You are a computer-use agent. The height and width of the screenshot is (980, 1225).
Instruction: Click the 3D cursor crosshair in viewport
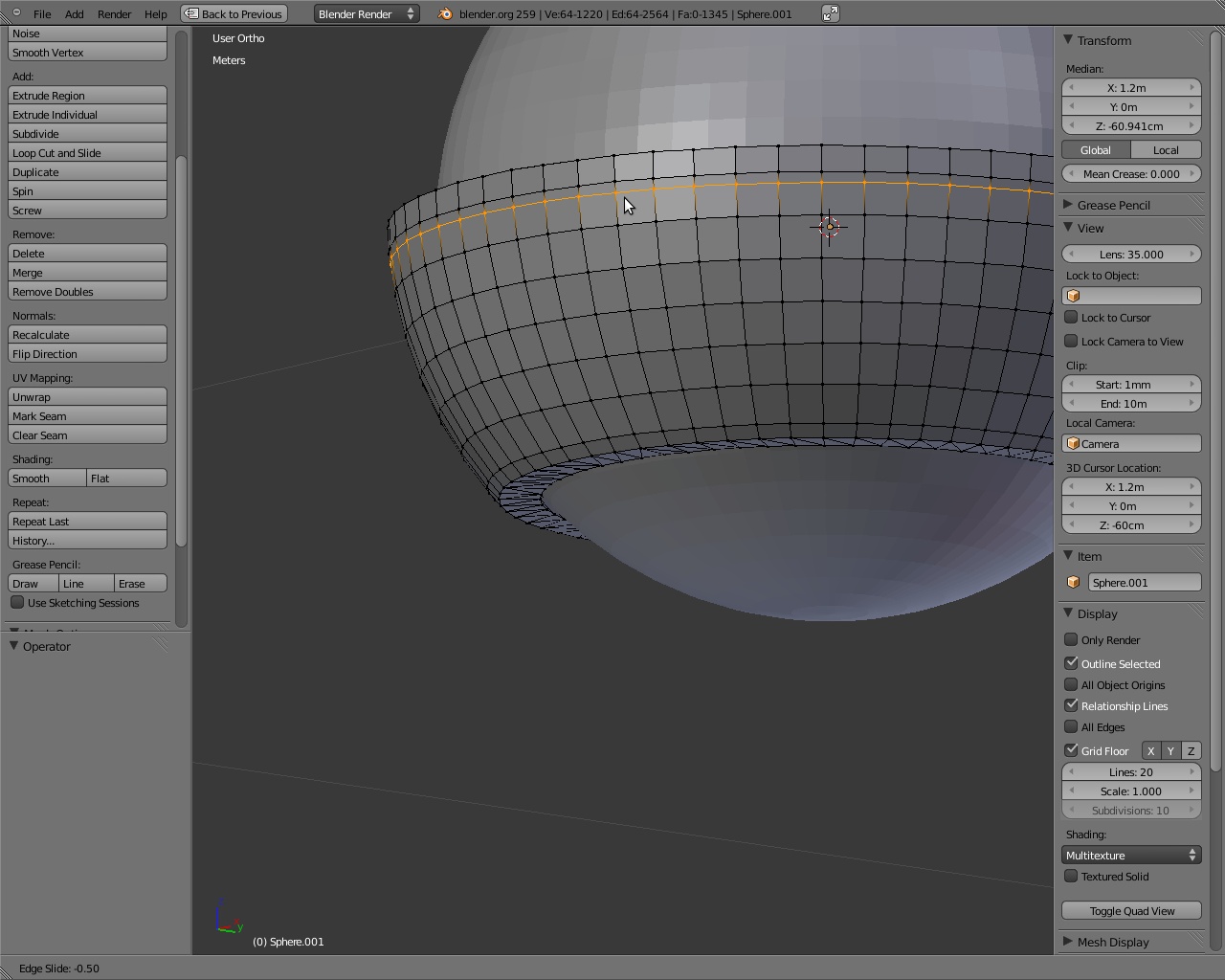829,227
